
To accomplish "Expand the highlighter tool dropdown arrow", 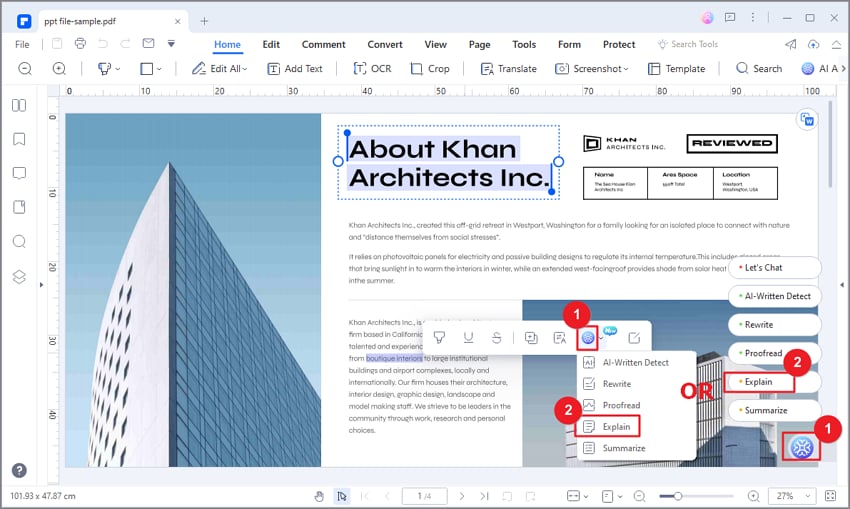I will tap(118, 69).
